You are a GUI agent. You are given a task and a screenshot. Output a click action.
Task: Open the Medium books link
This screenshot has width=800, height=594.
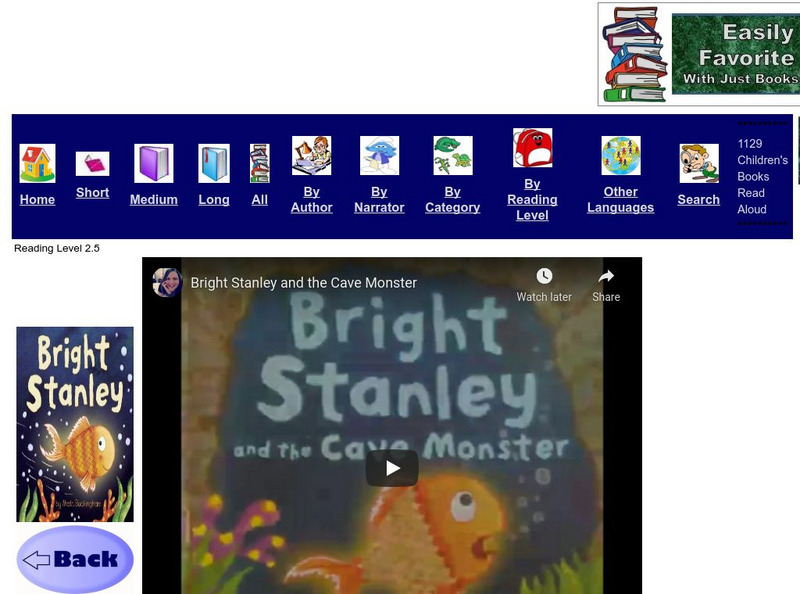[154, 200]
